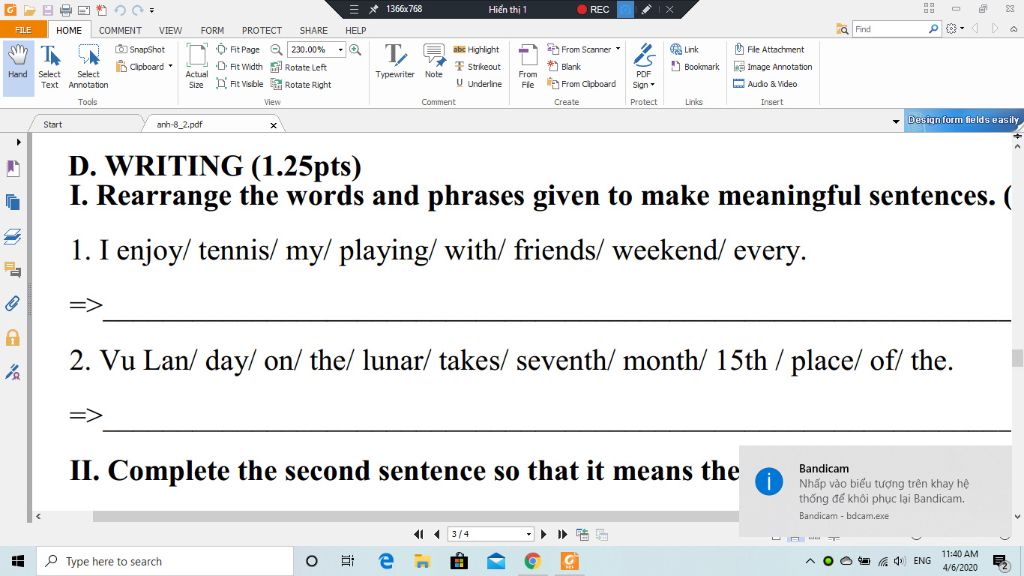Image resolution: width=1024 pixels, height=576 pixels.
Task: Expand the From Scanner dropdown arrow
Action: point(618,49)
